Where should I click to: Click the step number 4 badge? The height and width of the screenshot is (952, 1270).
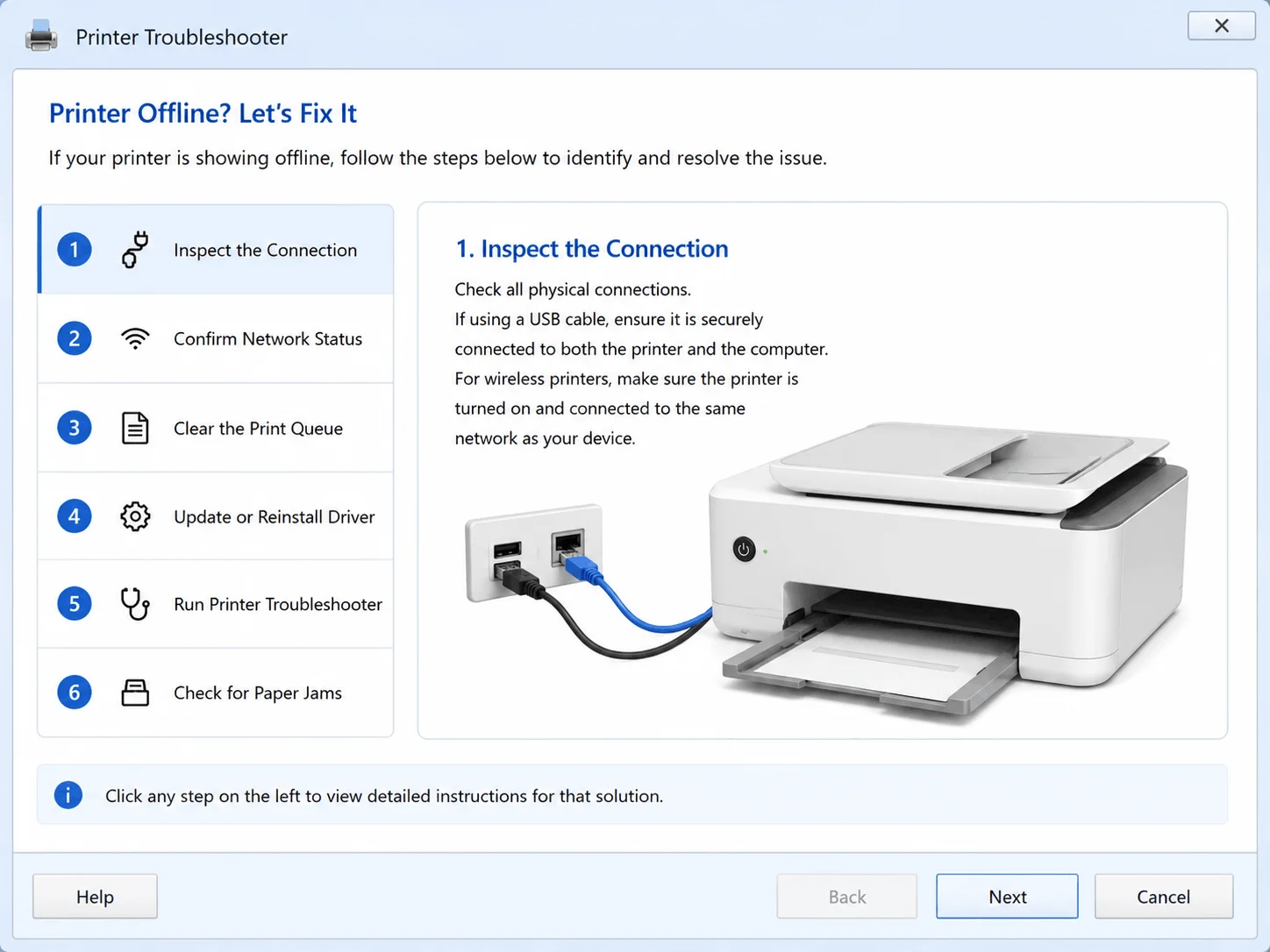pyautogui.click(x=75, y=516)
